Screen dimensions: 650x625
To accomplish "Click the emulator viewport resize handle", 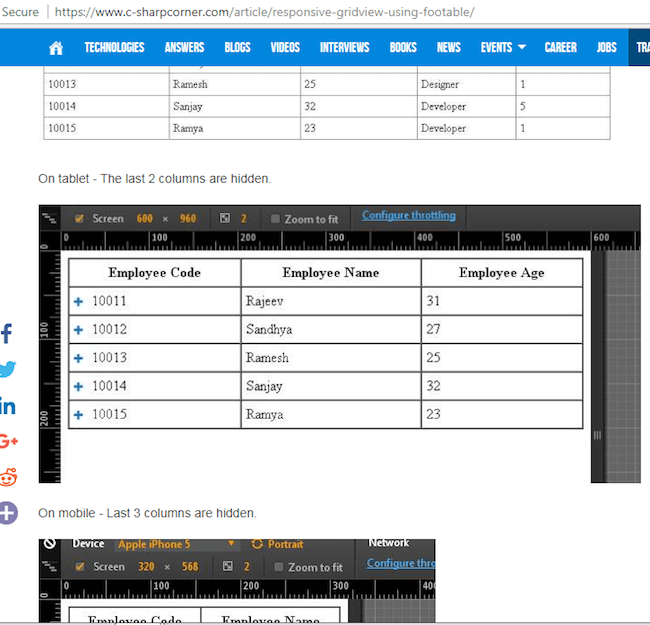I will [x=597, y=435].
